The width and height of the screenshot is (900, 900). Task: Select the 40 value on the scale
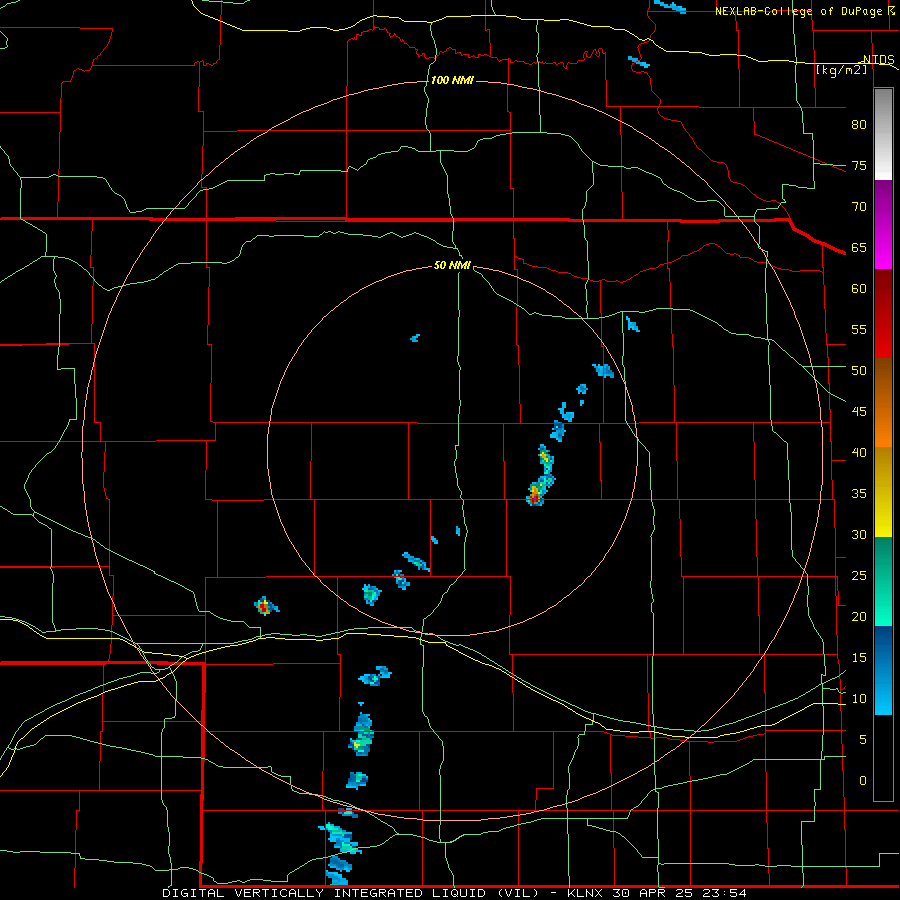(x=859, y=452)
